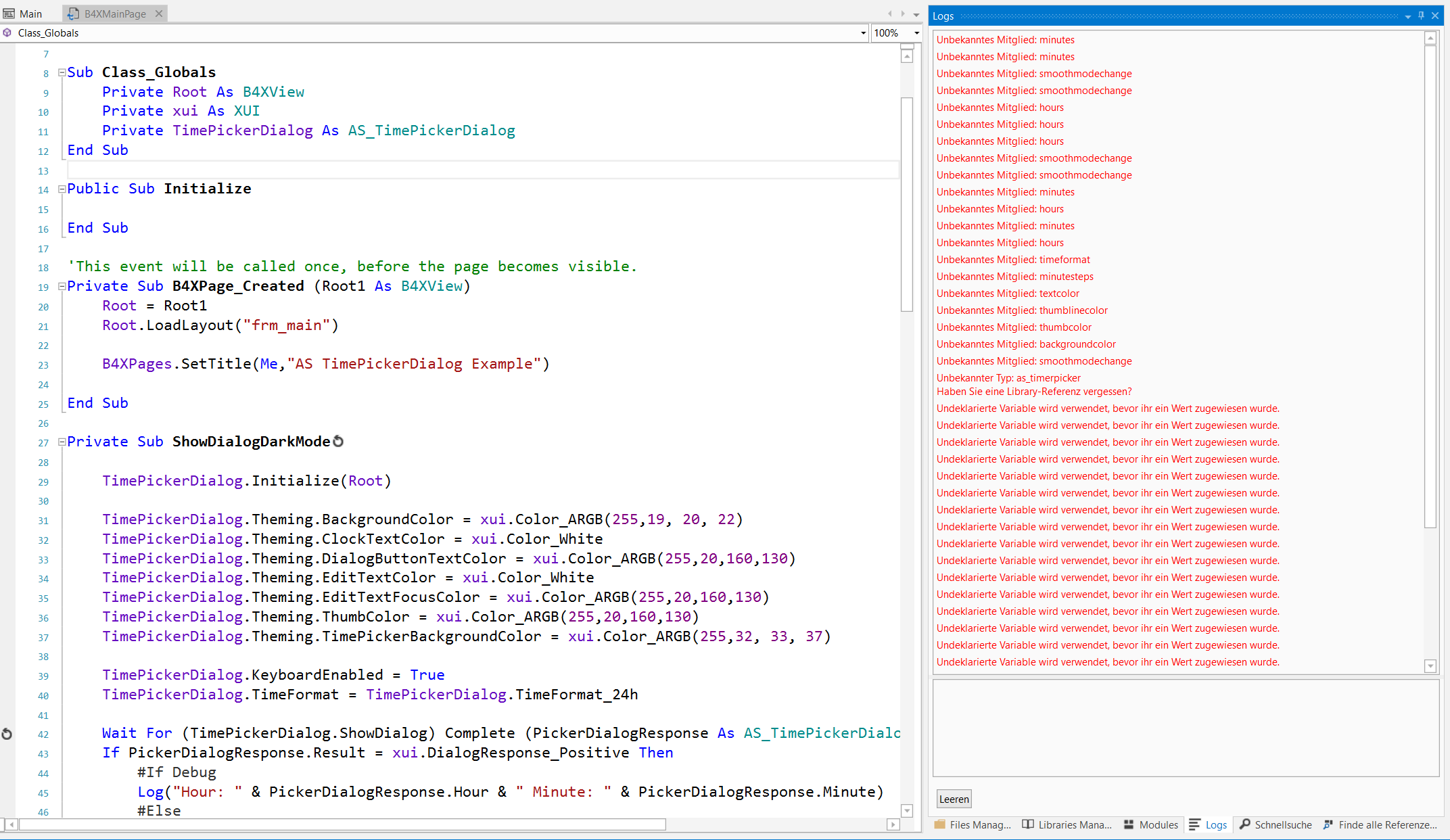Image resolution: width=1450 pixels, height=840 pixels.
Task: Click the Modules panel icon
Action: pyautogui.click(x=1129, y=824)
